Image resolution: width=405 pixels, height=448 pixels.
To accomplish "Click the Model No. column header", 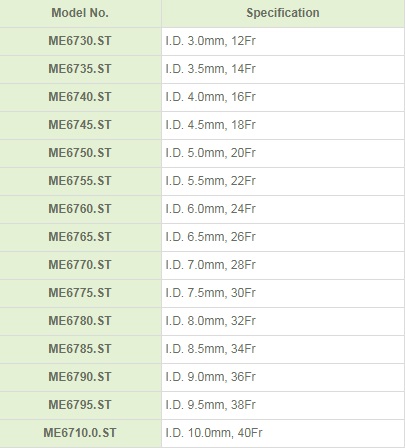I will [80, 13].
